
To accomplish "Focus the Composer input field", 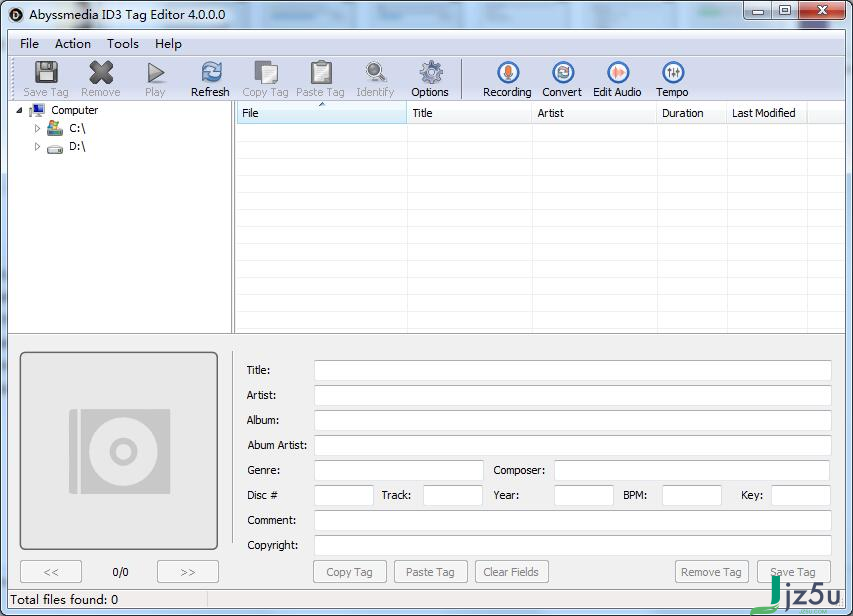I will point(693,470).
